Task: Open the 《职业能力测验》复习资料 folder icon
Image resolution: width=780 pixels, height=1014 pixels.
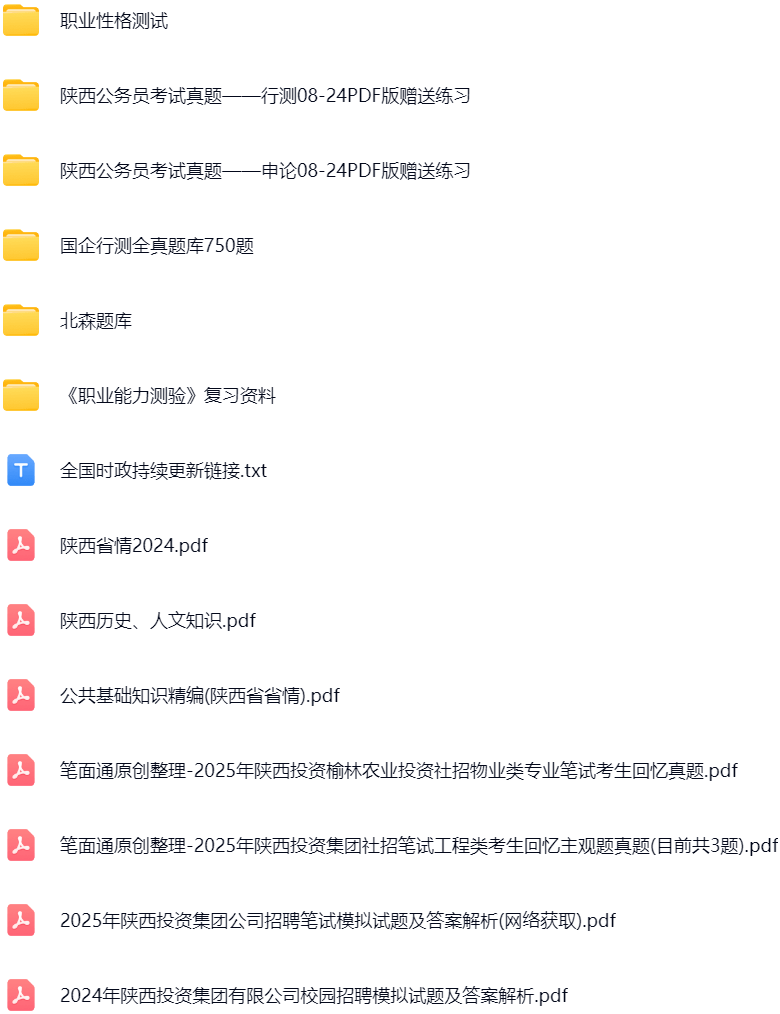Action: point(20,396)
